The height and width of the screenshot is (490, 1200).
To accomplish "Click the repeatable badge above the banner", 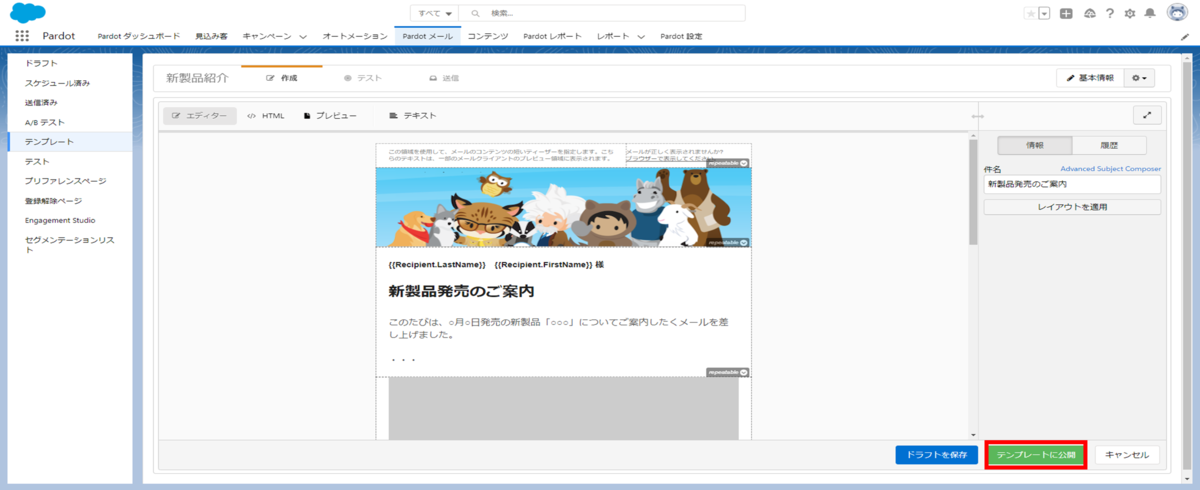I will [x=728, y=162].
